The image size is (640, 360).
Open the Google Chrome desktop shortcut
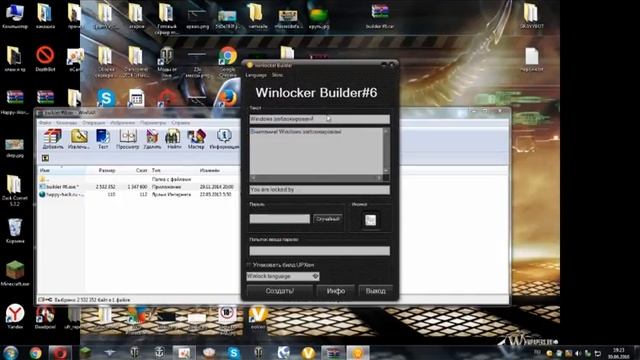228,61
